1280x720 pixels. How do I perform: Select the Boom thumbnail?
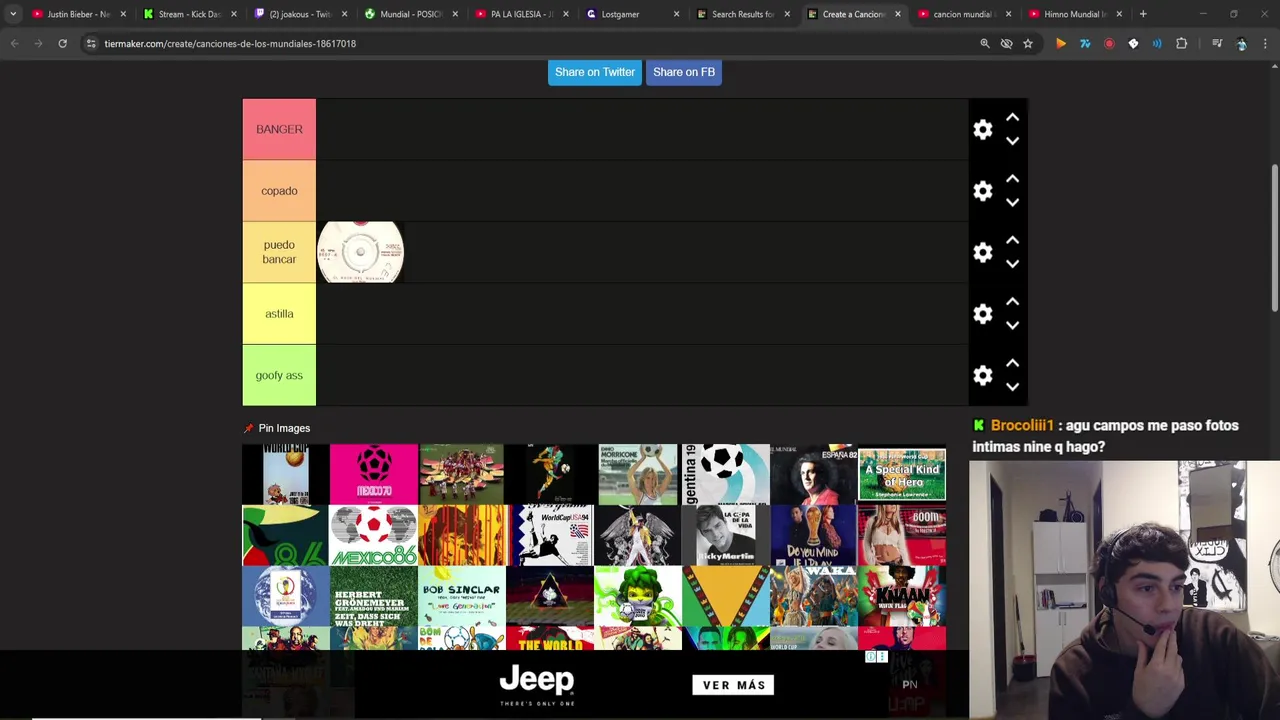(902, 535)
